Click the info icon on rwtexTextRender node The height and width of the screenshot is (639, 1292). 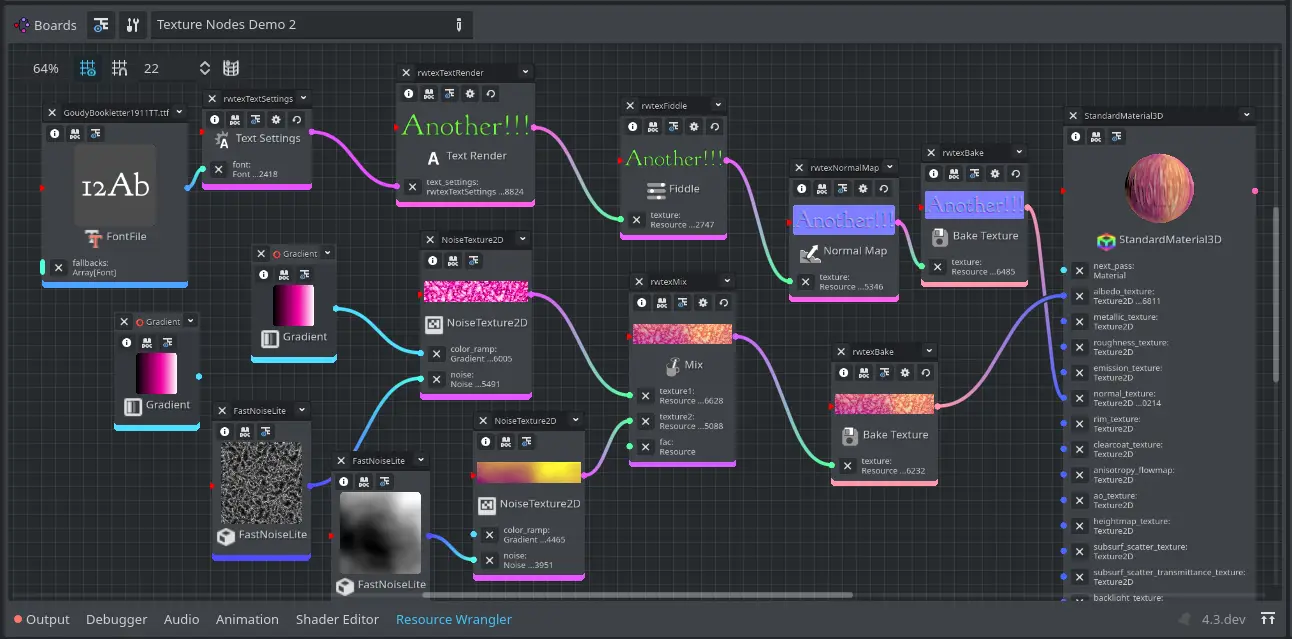click(x=409, y=93)
